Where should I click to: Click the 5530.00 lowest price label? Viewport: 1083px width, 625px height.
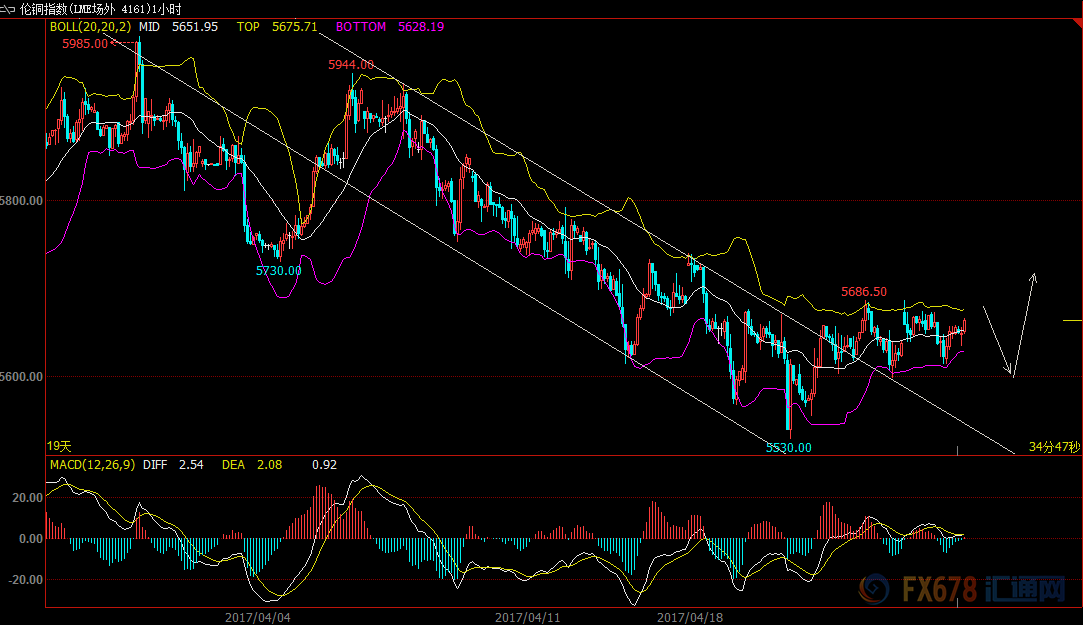point(788,448)
